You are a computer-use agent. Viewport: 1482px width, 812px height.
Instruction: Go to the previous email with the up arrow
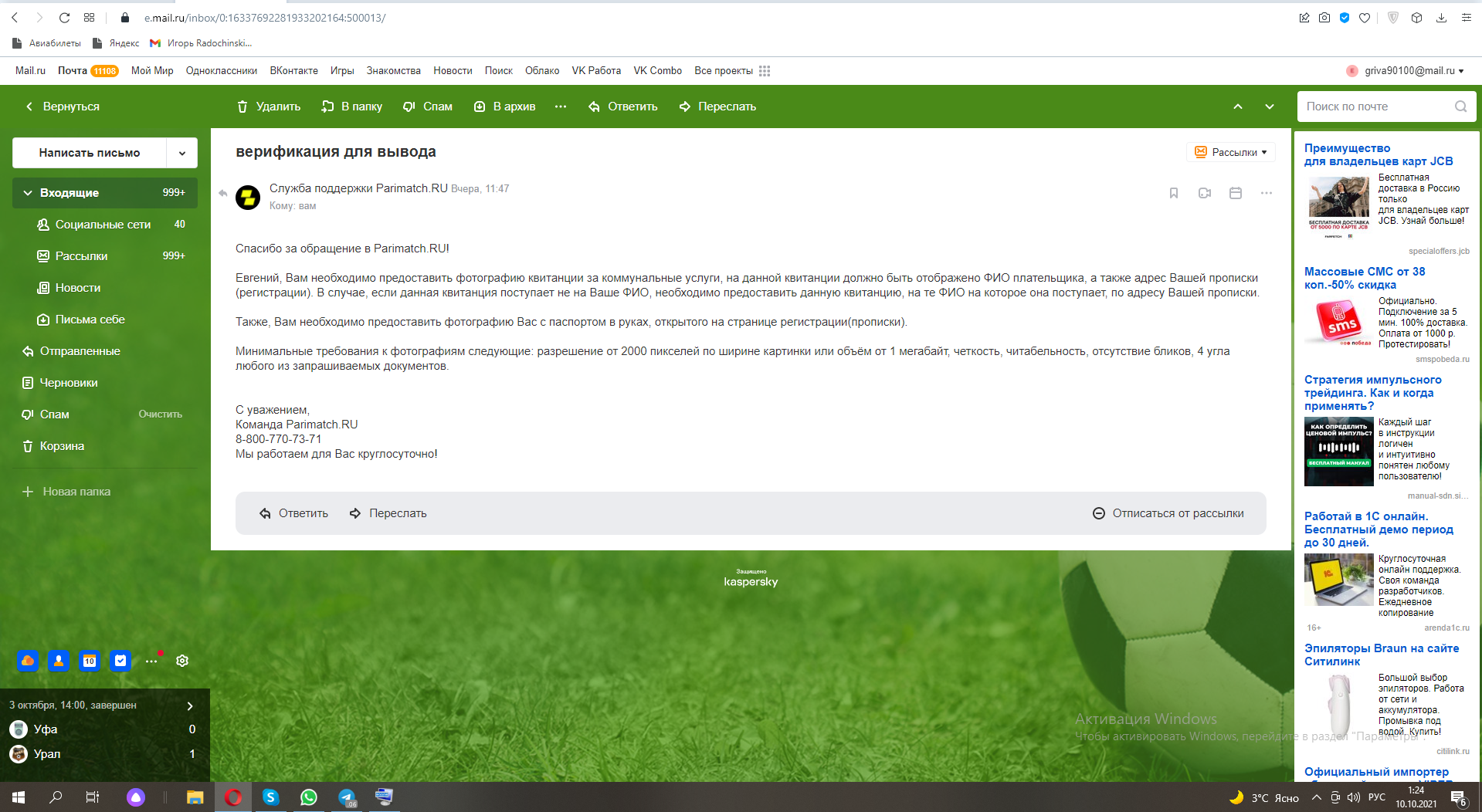coord(1237,107)
